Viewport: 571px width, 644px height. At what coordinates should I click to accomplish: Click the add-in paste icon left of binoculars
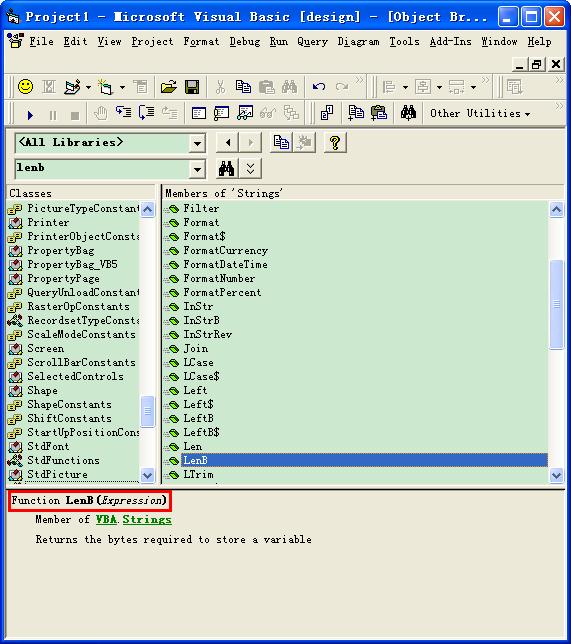379,113
